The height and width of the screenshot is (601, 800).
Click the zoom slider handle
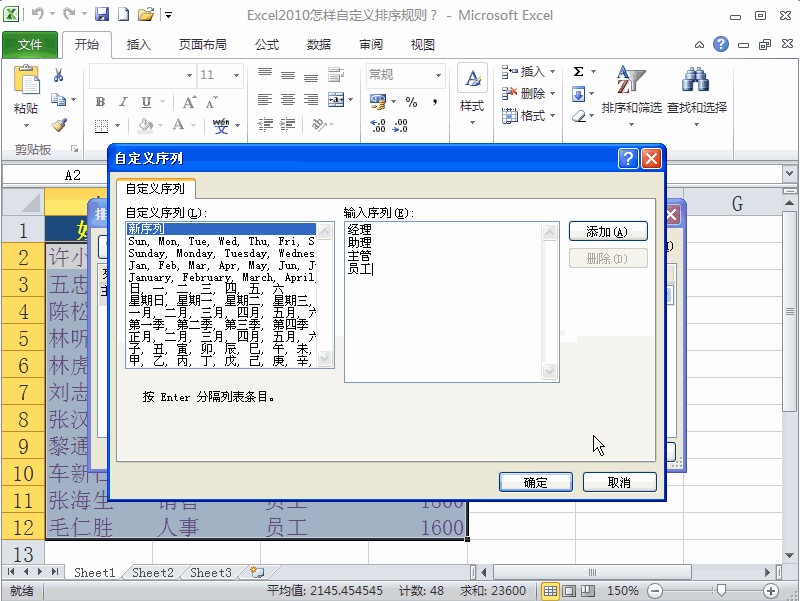tap(721, 591)
